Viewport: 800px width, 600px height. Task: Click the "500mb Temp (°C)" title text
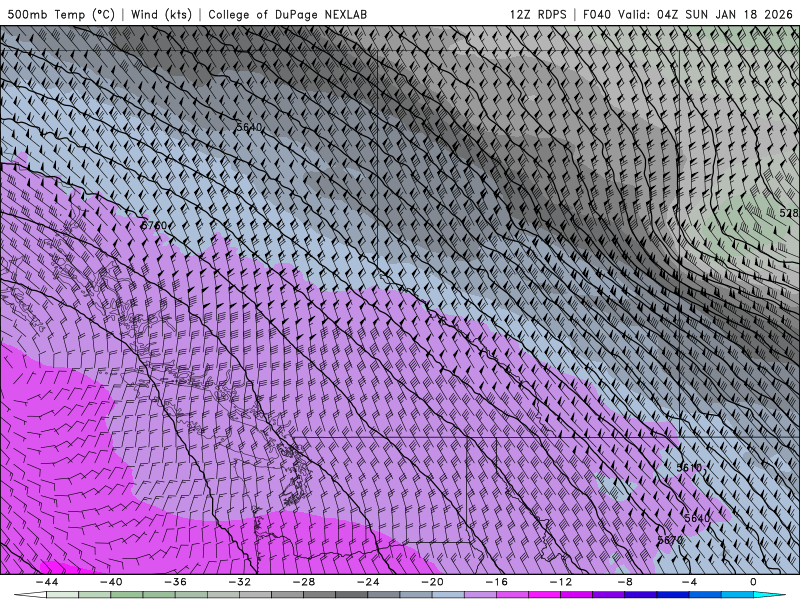click(x=61, y=14)
